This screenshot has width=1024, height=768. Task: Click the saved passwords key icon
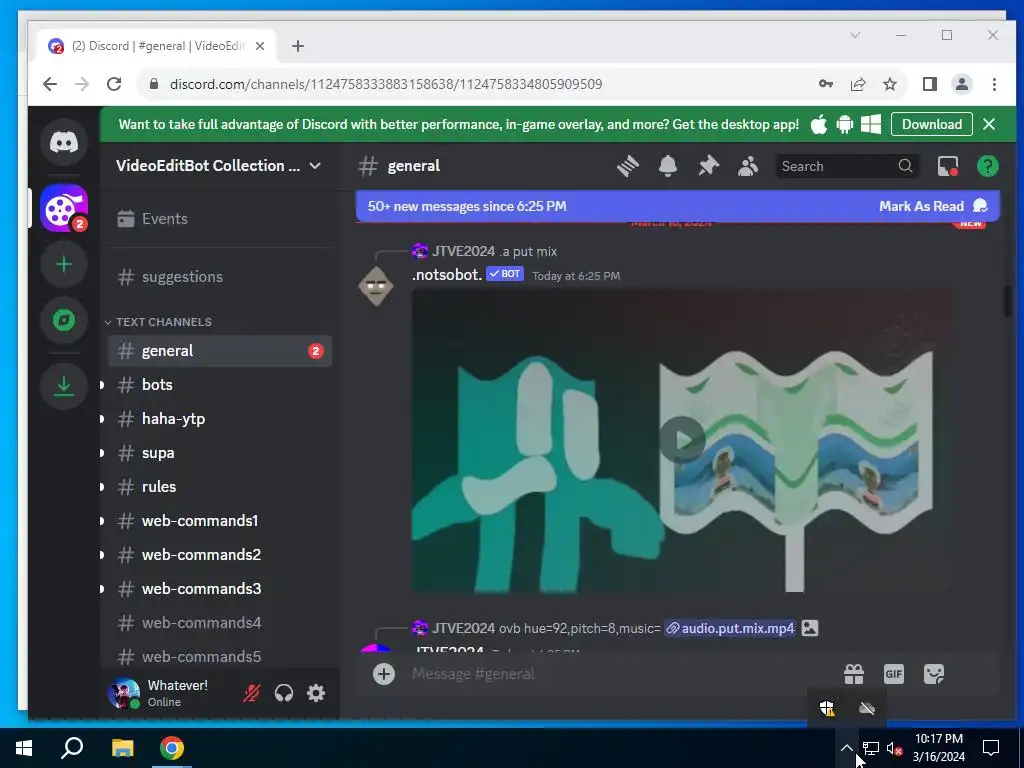click(825, 84)
